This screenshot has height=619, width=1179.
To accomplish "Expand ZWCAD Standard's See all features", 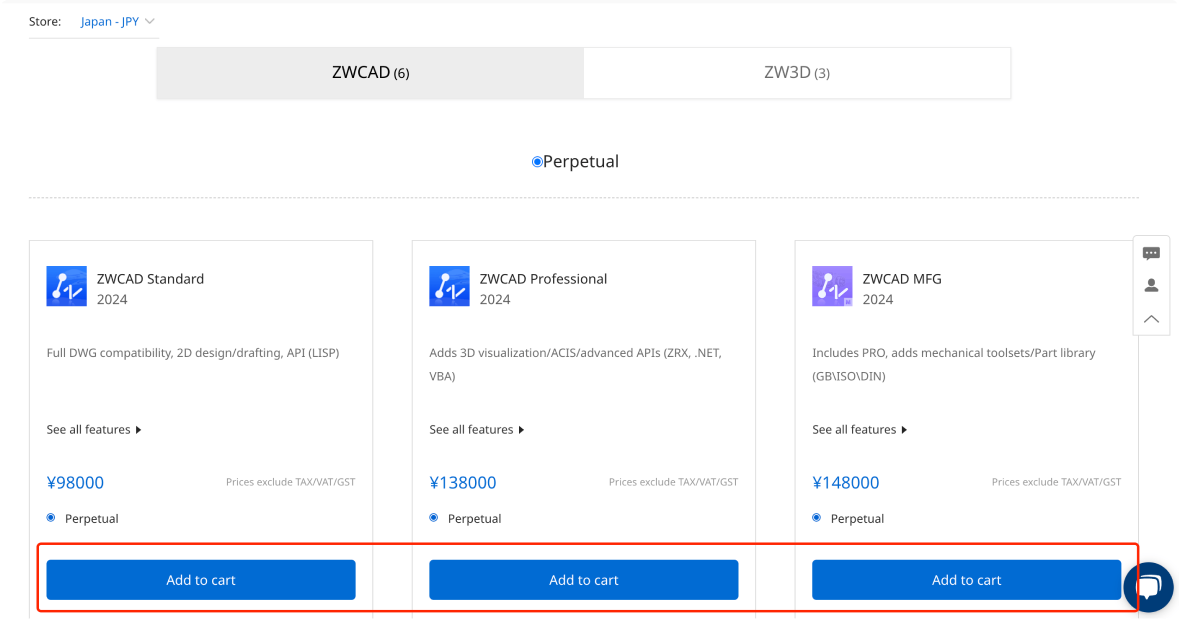I will pyautogui.click(x=94, y=429).
